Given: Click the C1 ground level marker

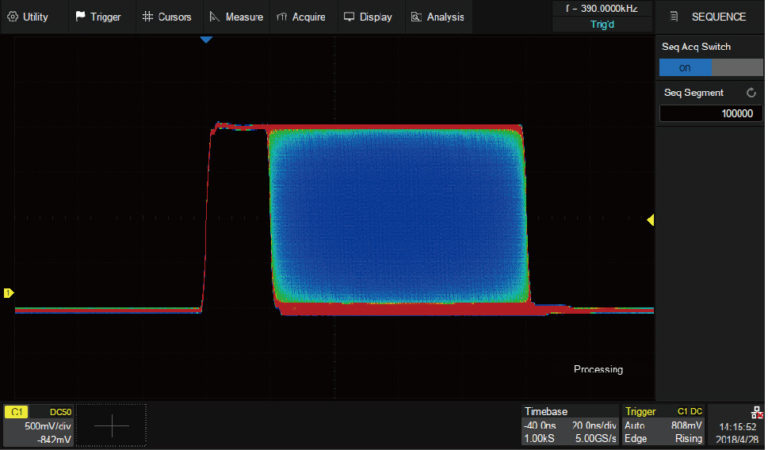Looking at the screenshot, I should 9,293.
